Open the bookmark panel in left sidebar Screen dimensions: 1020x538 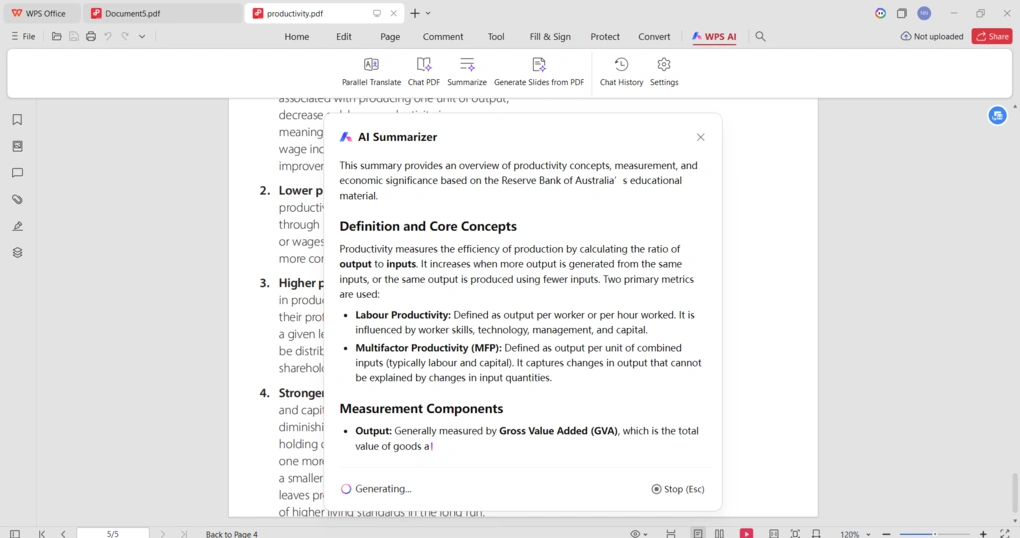pos(18,120)
